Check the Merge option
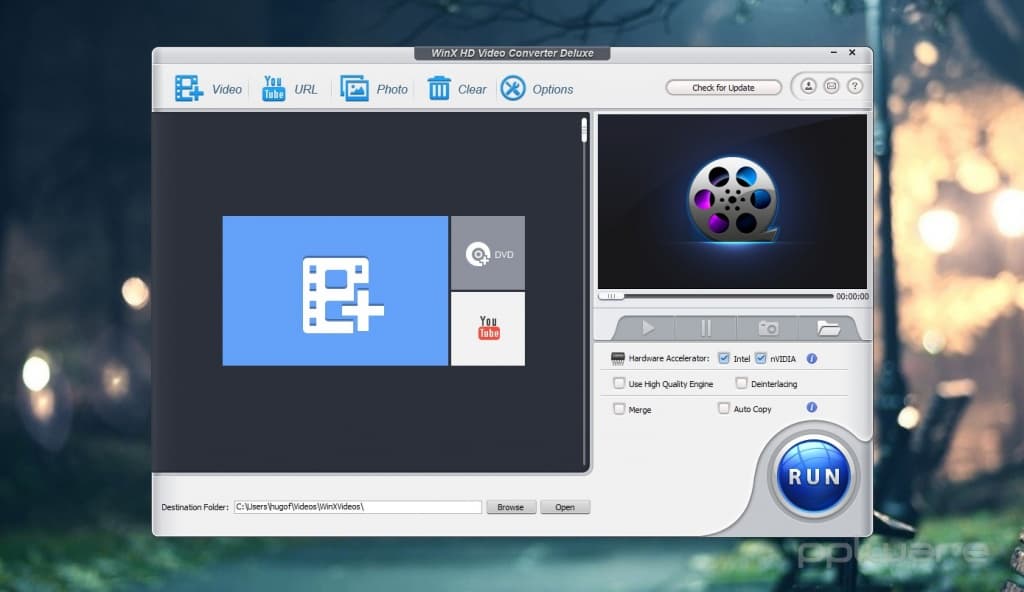The width and height of the screenshot is (1024, 592). click(618, 408)
